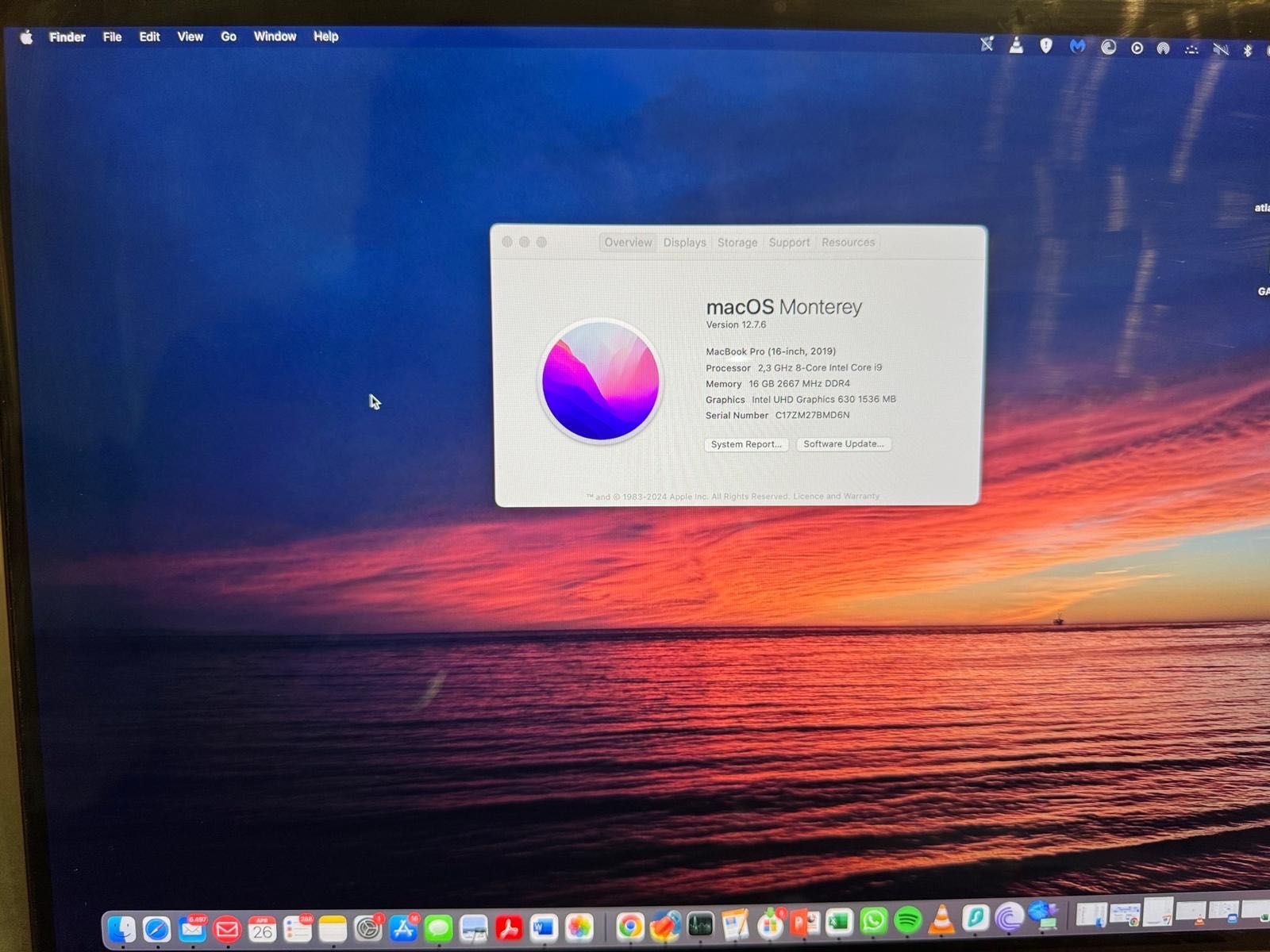Open the View menu
This screenshot has width=1270, height=952.
click(x=190, y=36)
